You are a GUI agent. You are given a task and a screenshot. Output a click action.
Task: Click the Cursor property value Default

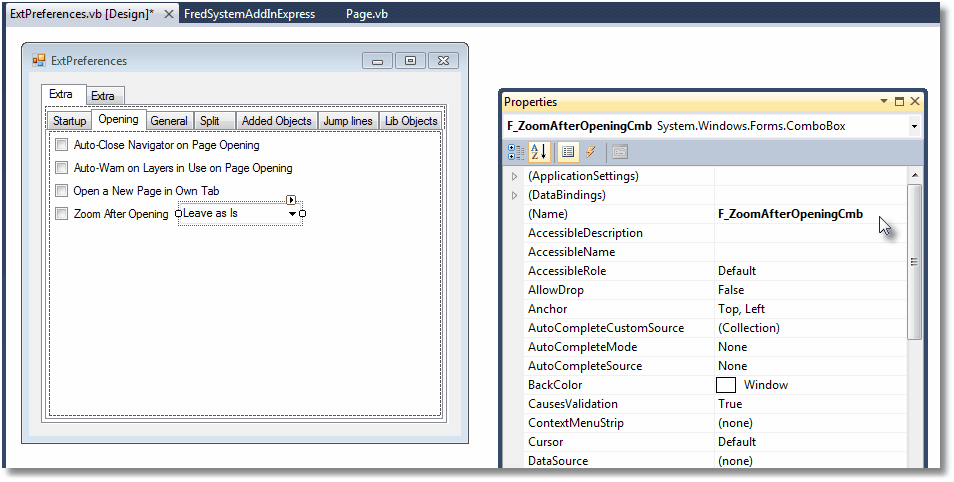tap(737, 442)
